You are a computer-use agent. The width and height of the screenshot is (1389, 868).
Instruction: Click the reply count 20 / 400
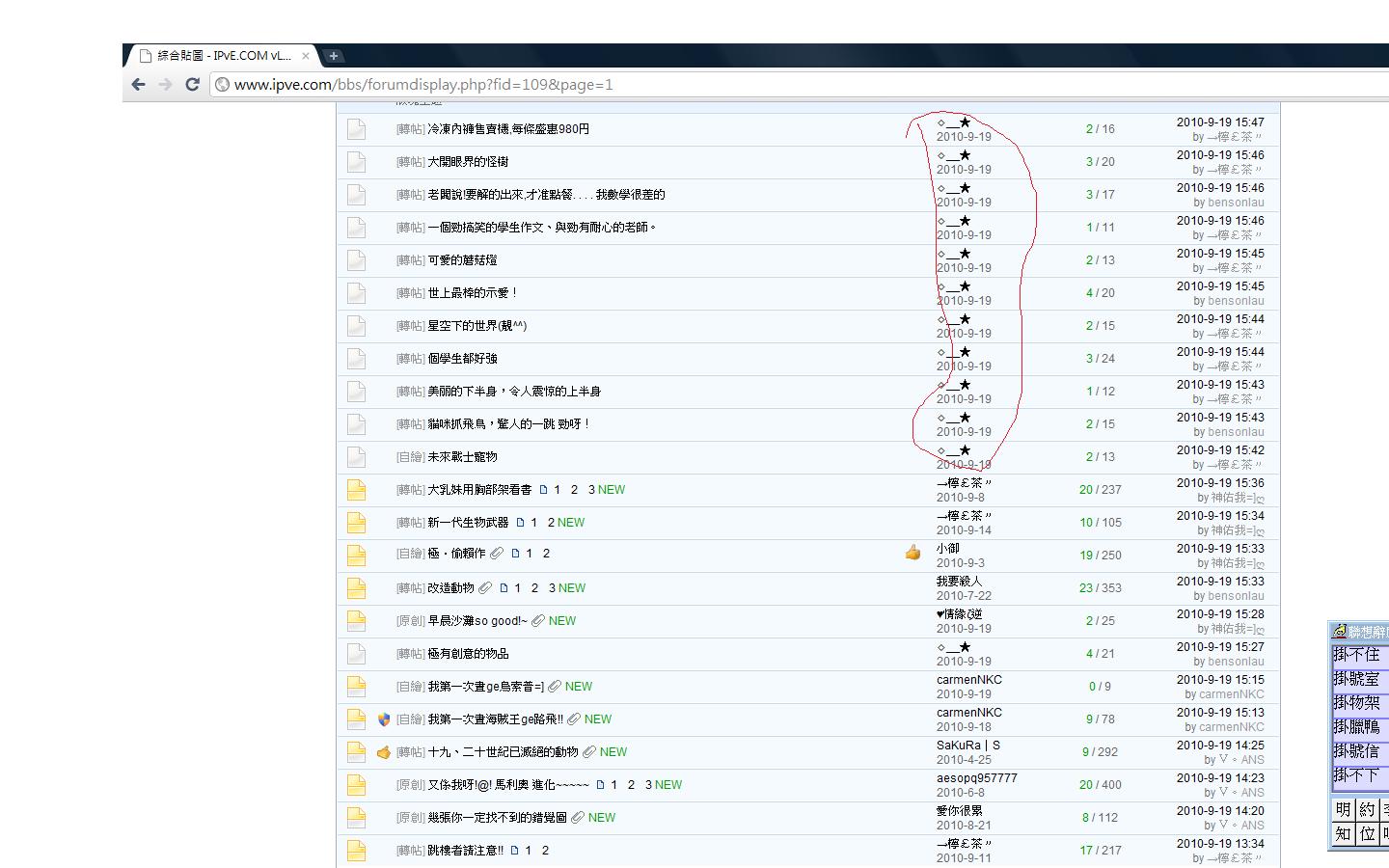(1101, 785)
